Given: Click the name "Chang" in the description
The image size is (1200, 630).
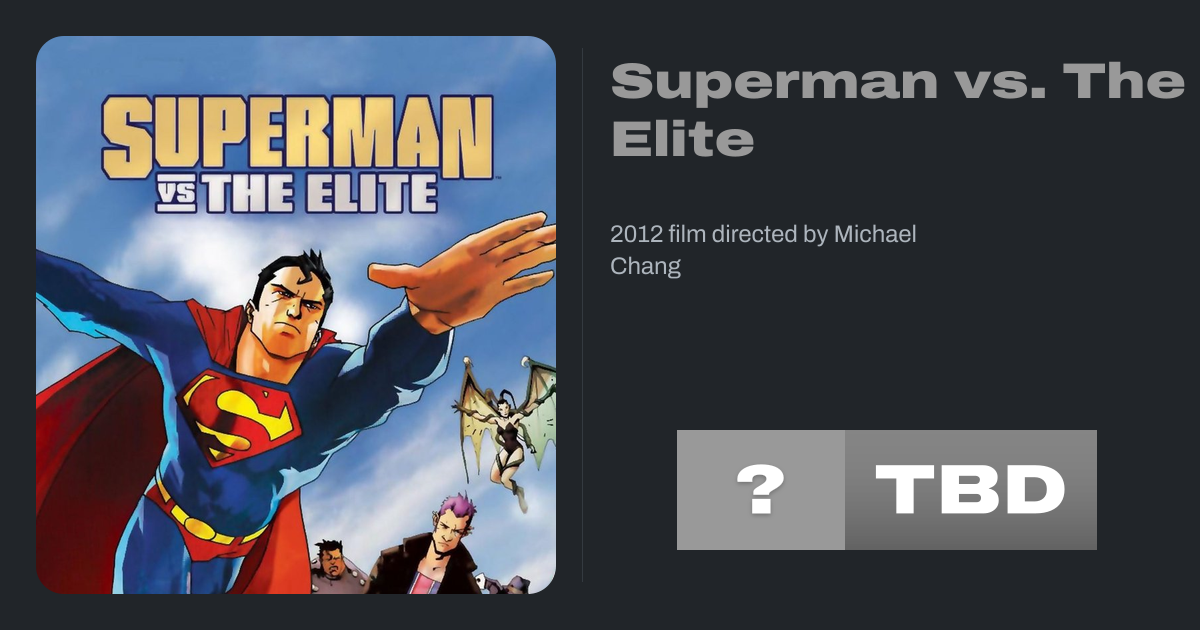Looking at the screenshot, I should pos(645,267).
